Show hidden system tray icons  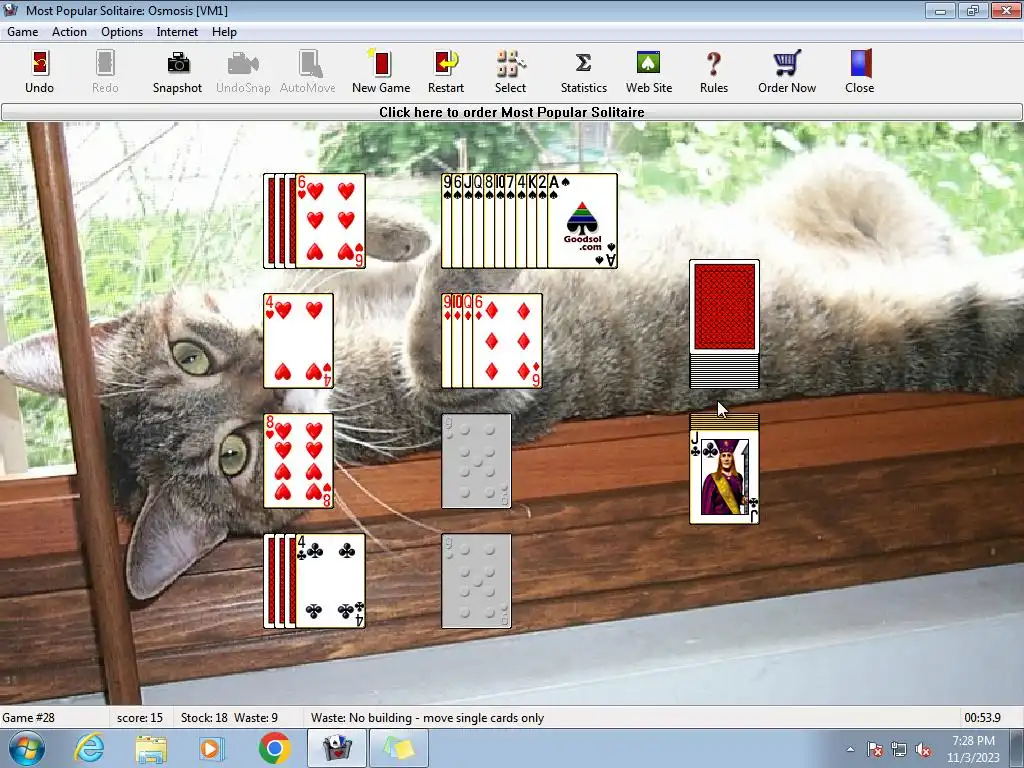(850, 749)
